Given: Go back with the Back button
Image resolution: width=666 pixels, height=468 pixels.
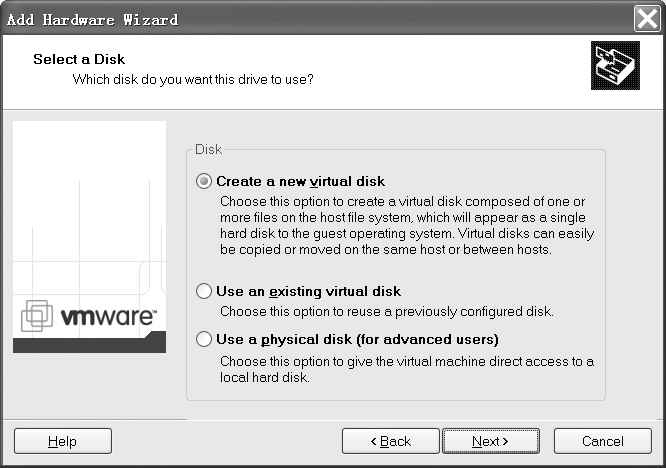Looking at the screenshot, I should [391, 441].
